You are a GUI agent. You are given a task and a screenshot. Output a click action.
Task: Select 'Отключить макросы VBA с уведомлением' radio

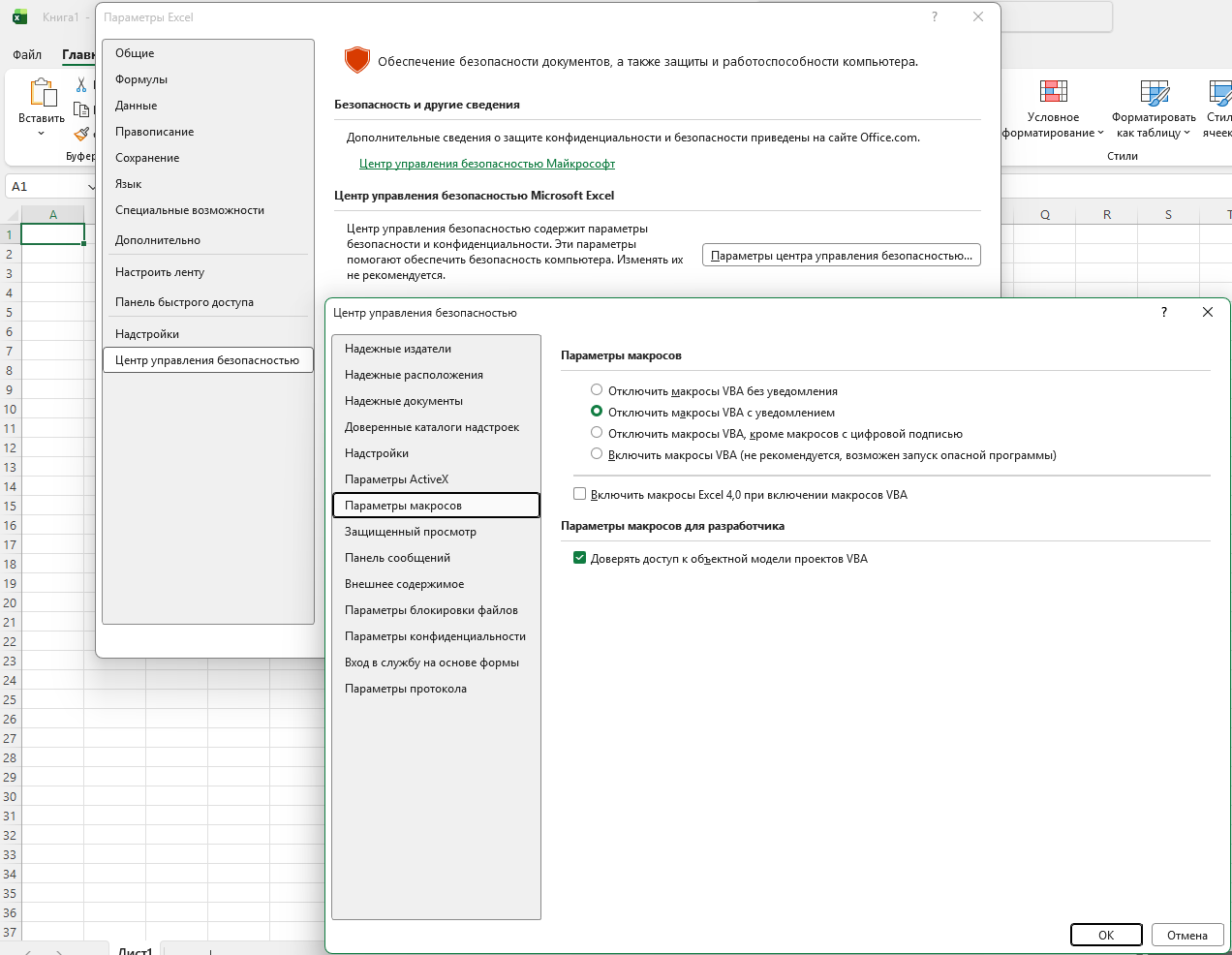tap(597, 411)
